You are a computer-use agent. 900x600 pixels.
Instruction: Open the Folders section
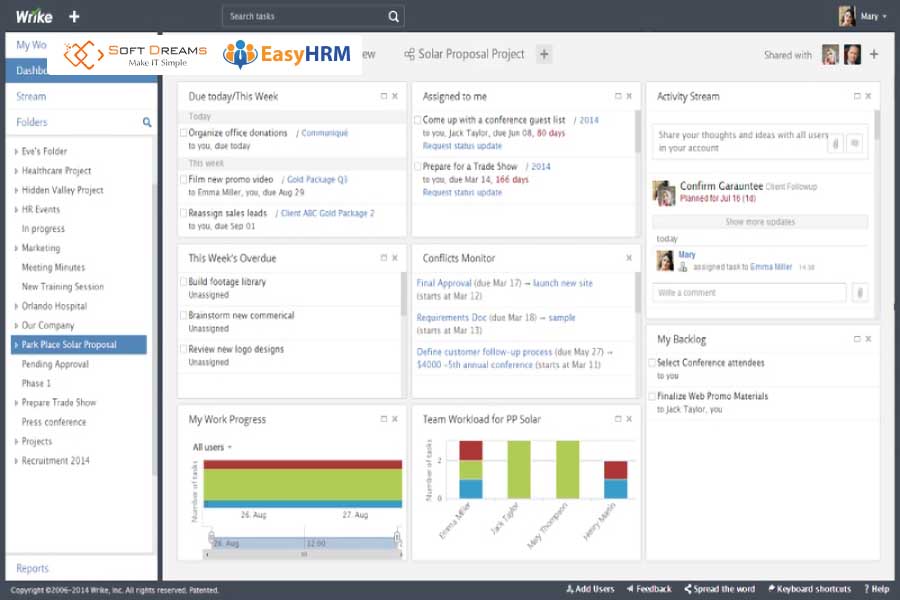pos(32,122)
